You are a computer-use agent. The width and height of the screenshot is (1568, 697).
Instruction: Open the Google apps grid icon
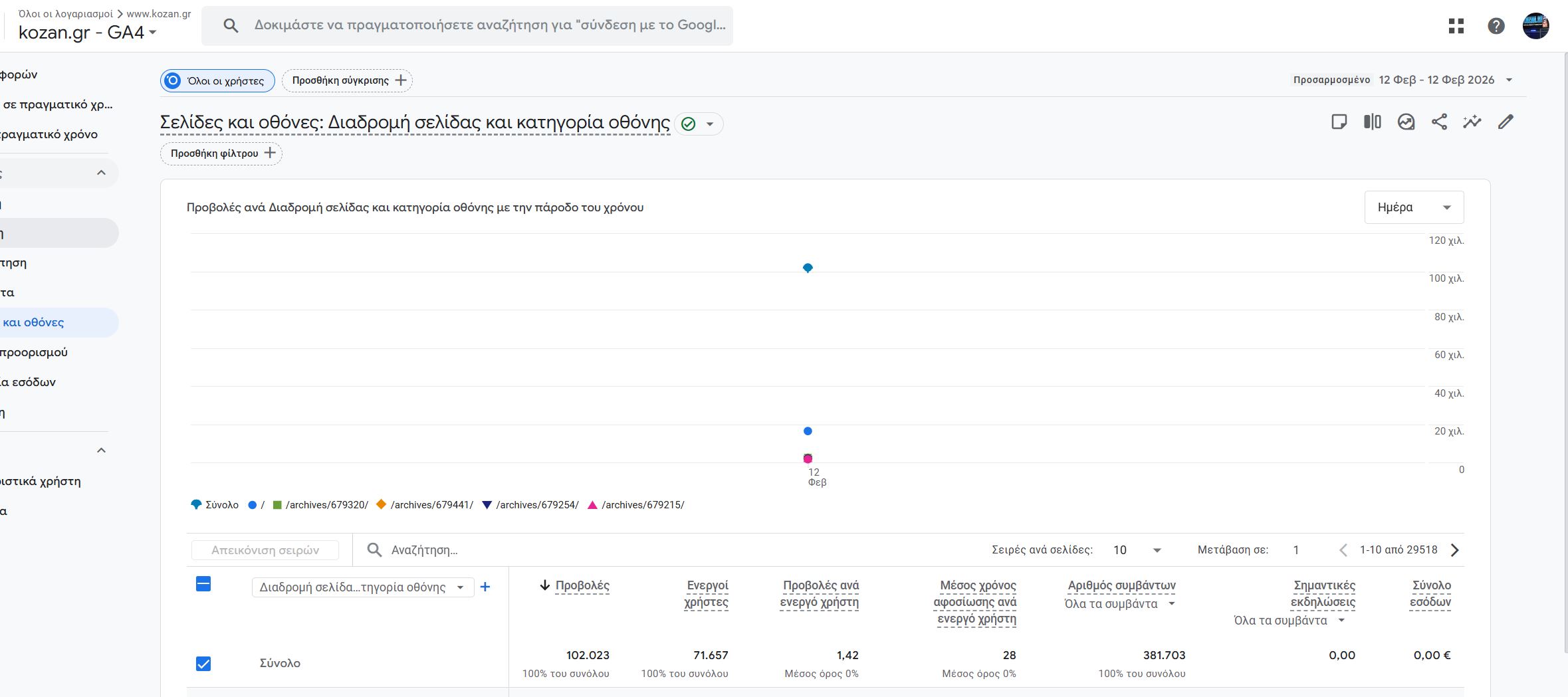pyautogui.click(x=1456, y=26)
